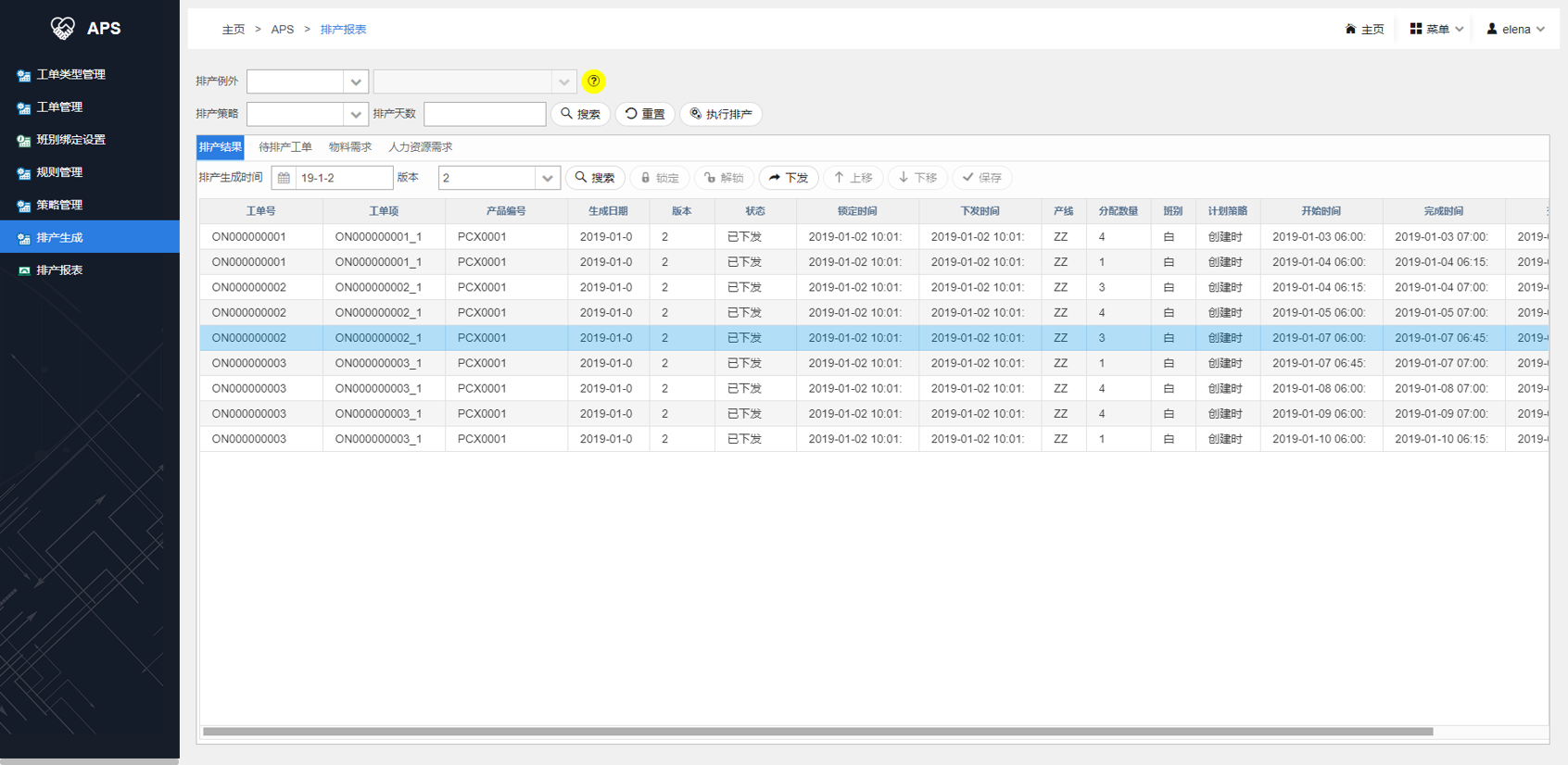Click the 计划策略 column header
The image size is (1568, 765).
[x=1228, y=211]
